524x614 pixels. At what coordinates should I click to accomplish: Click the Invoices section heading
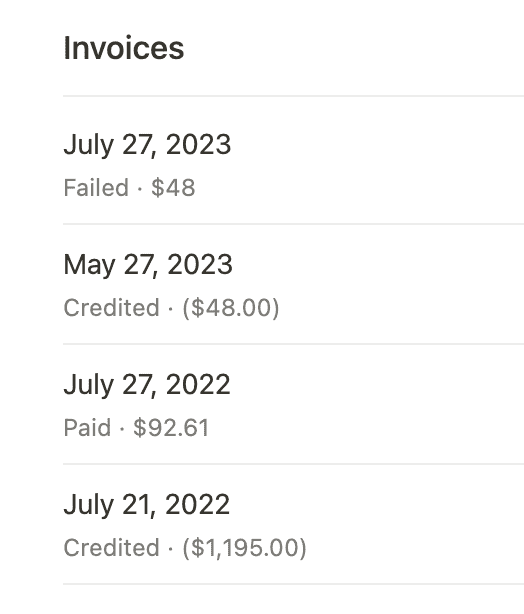pos(124,48)
